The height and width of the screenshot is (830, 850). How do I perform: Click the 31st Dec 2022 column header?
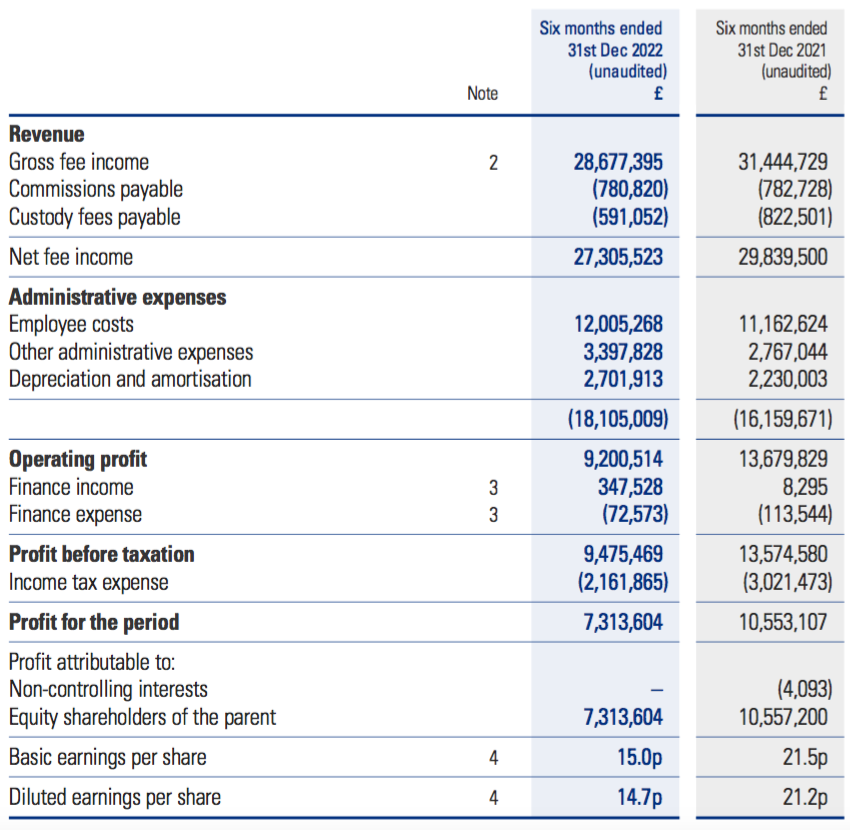pos(603,60)
